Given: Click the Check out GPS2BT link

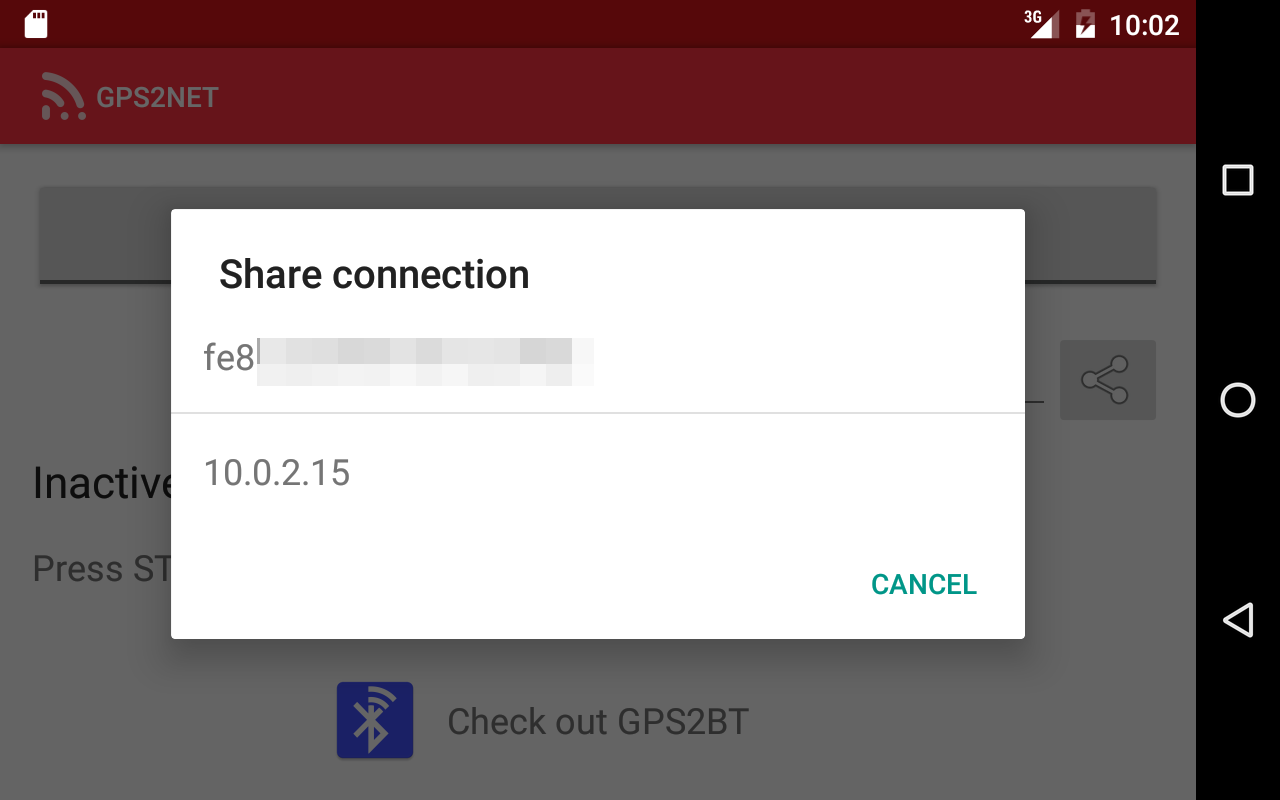Looking at the screenshot, I should pyautogui.click(x=598, y=721).
